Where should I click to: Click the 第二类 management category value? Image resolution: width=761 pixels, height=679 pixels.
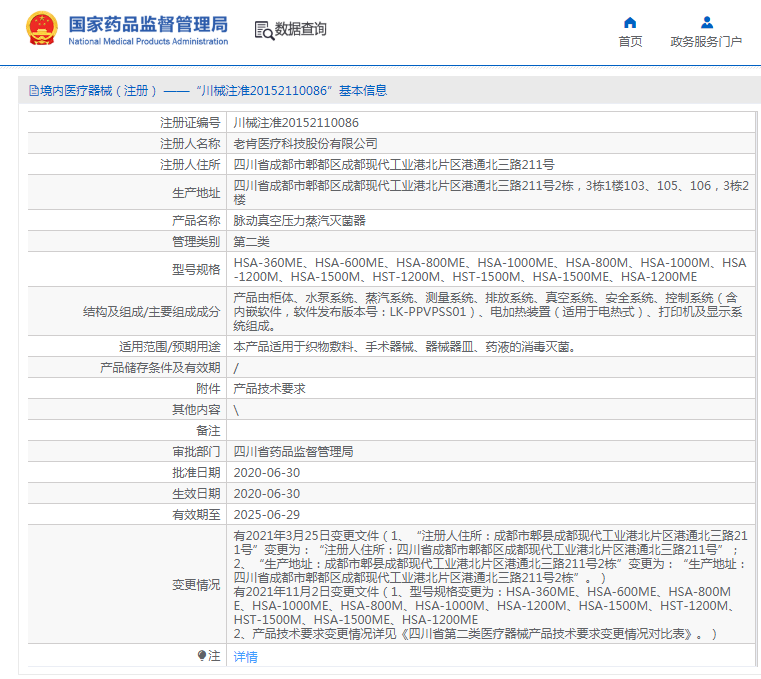[x=251, y=242]
